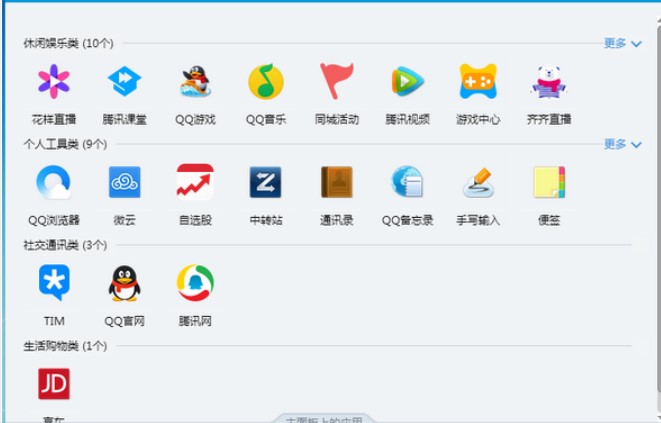Expand 更多 in 休闲娱乐类 section

pos(623,43)
